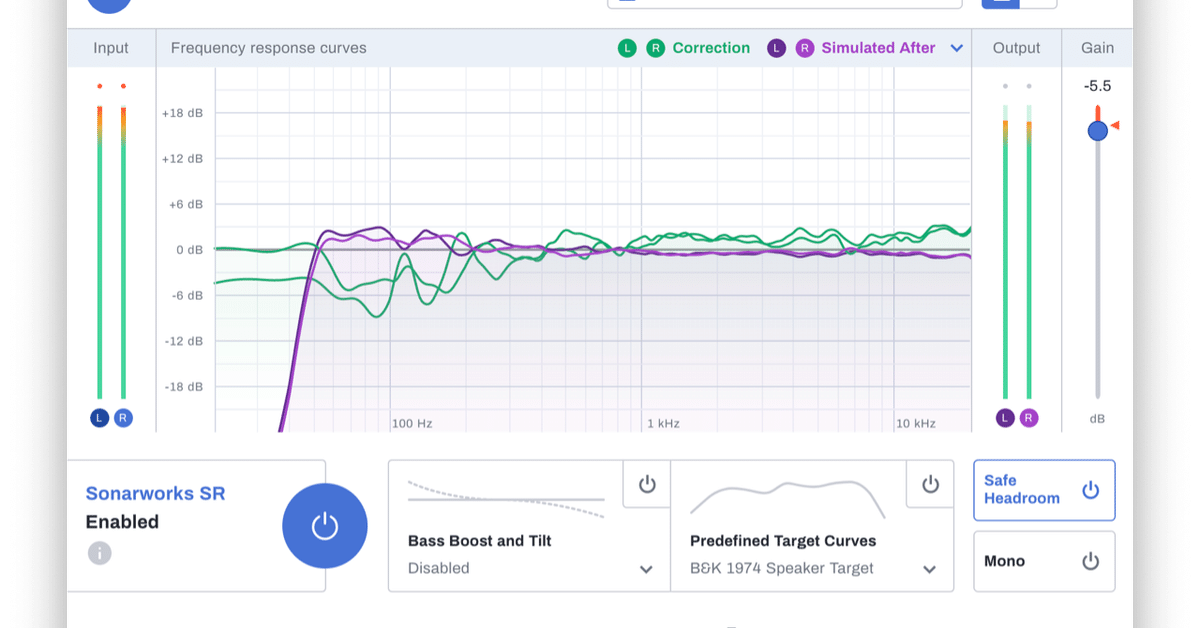The image size is (1200, 628).
Task: Click the Correction L channel green icon
Action: pyautogui.click(x=627, y=48)
